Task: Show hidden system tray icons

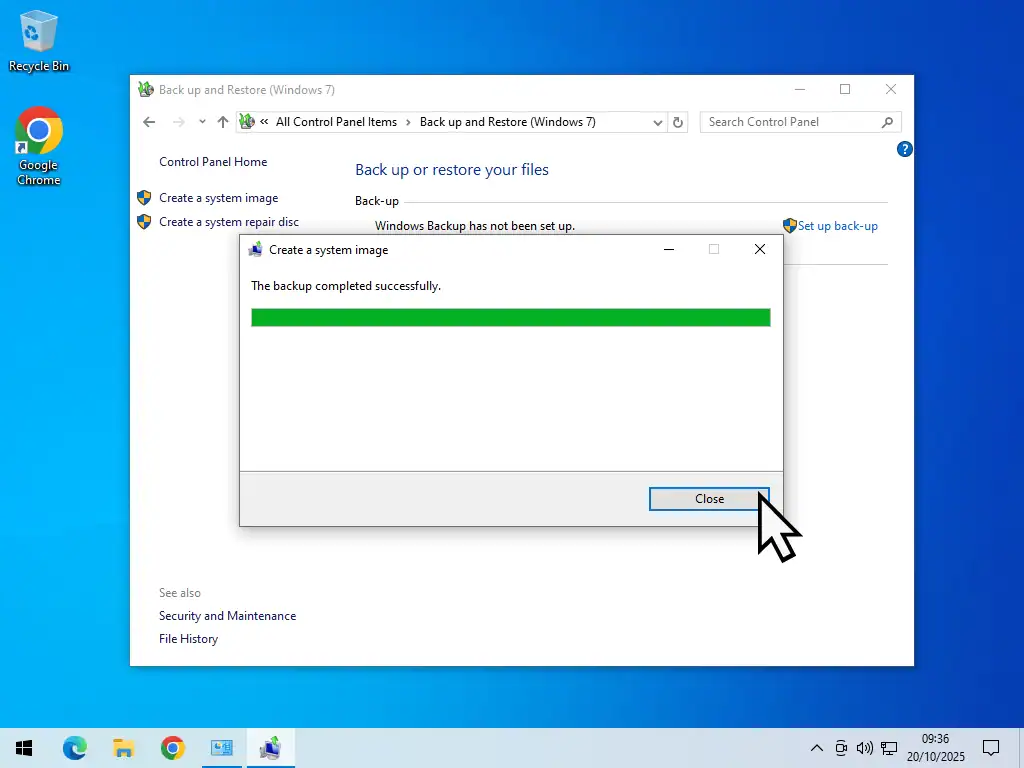Action: (817, 747)
